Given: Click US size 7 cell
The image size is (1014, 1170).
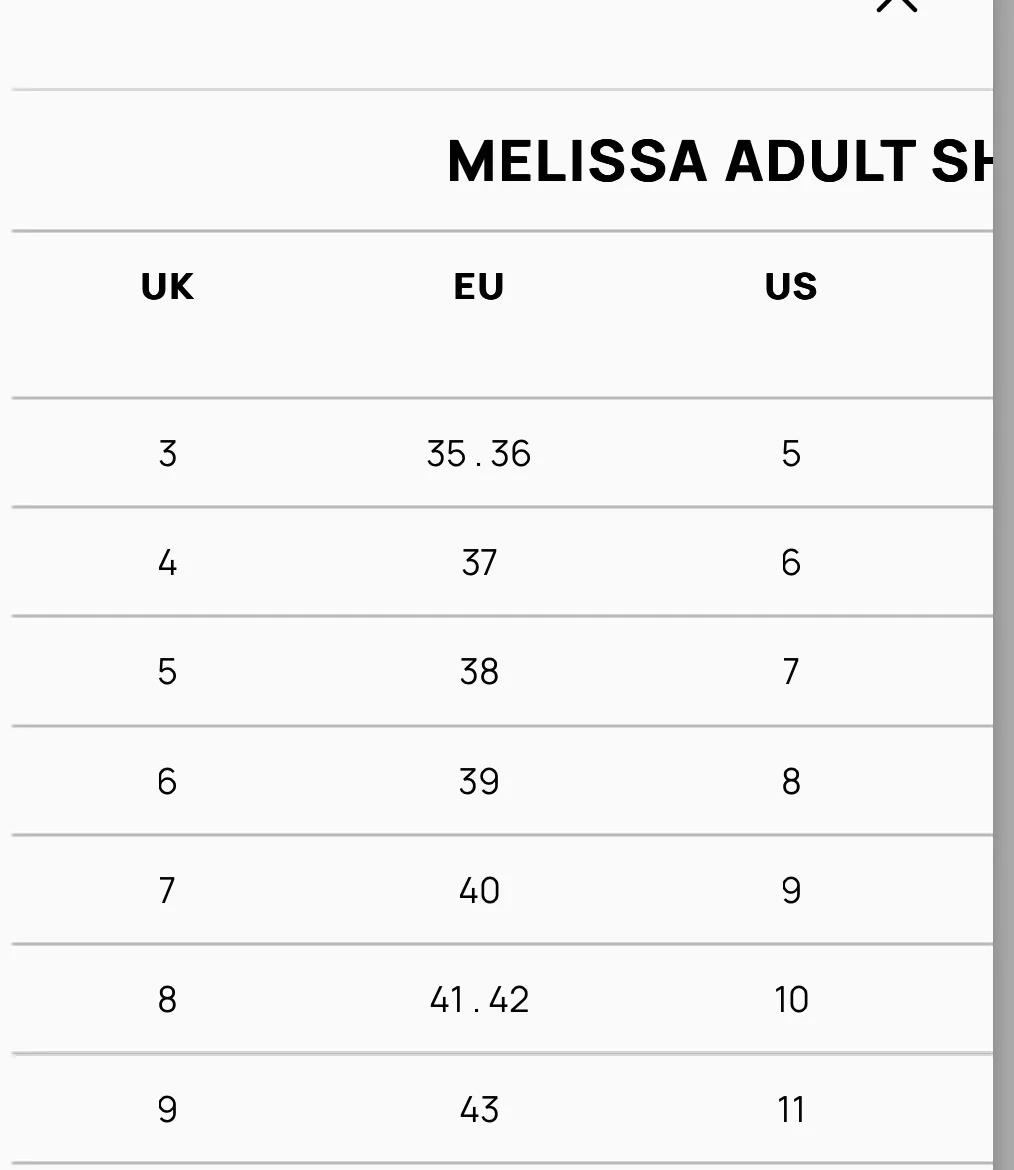Looking at the screenshot, I should [791, 672].
